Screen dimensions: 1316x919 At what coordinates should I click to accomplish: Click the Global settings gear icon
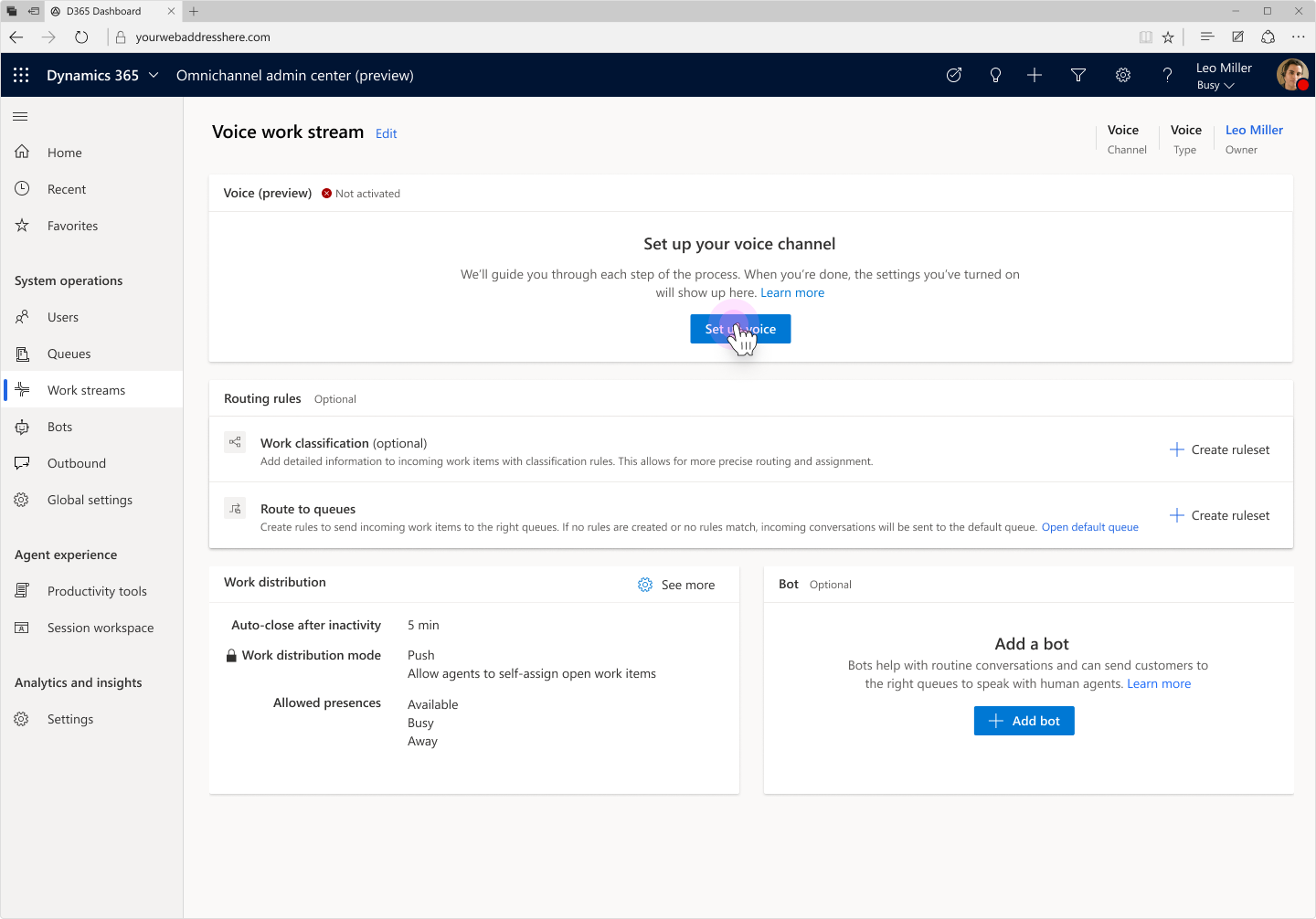click(x=22, y=500)
